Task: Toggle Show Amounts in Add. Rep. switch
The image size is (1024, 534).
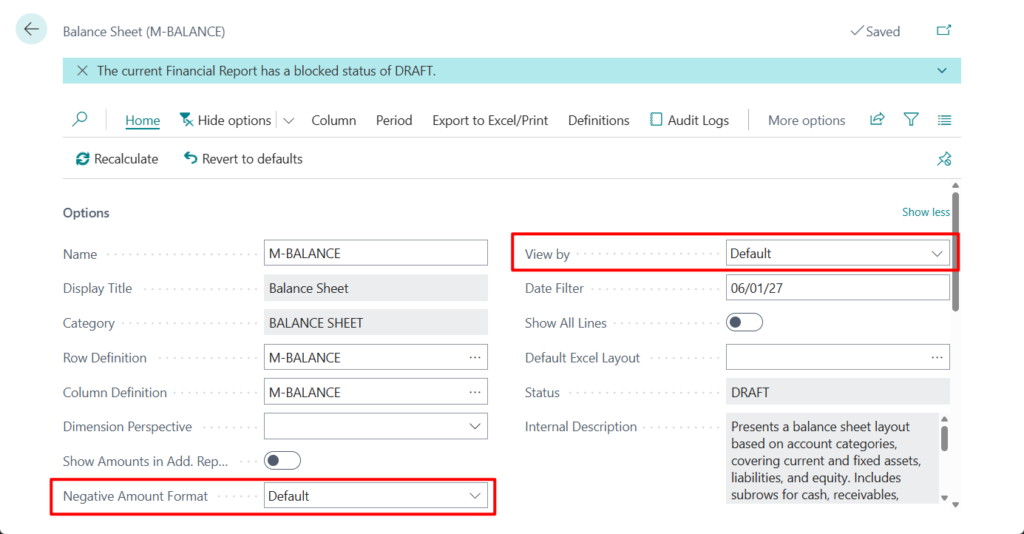Action: tap(282, 461)
